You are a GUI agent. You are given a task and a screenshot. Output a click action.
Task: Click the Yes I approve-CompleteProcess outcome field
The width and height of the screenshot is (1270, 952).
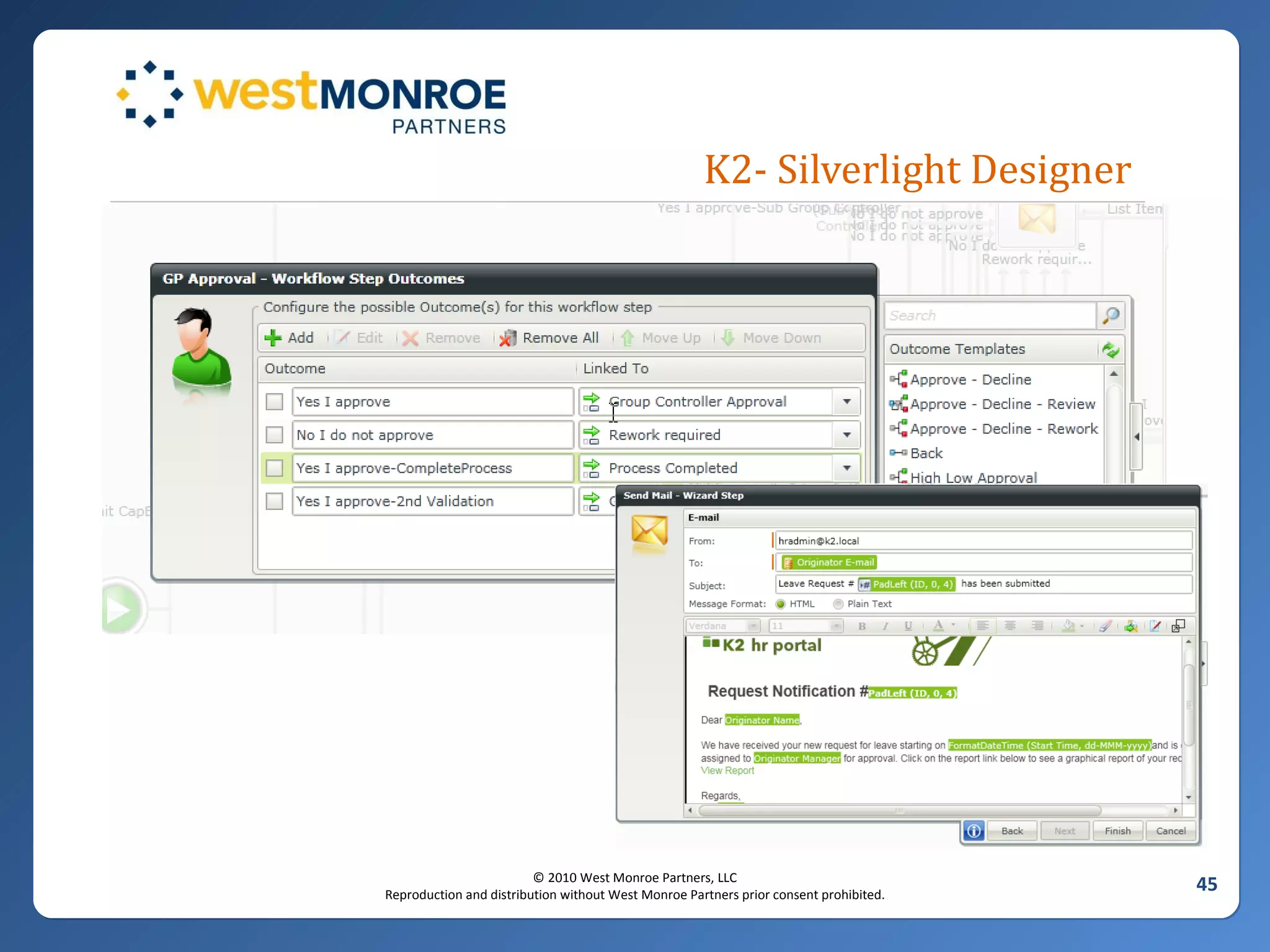pyautogui.click(x=432, y=468)
